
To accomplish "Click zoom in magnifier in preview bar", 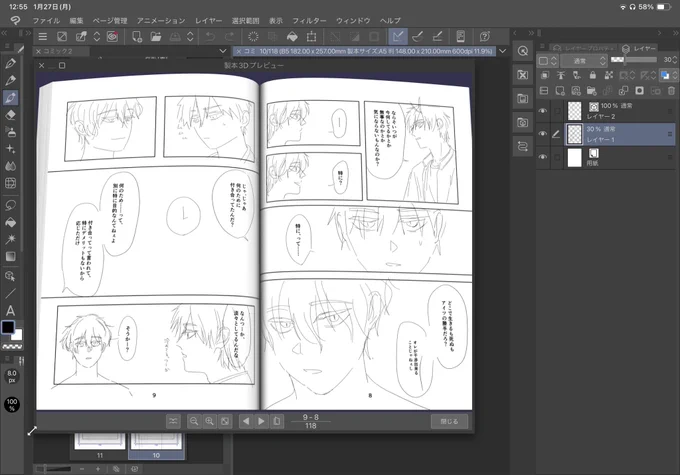I will 209,421.
